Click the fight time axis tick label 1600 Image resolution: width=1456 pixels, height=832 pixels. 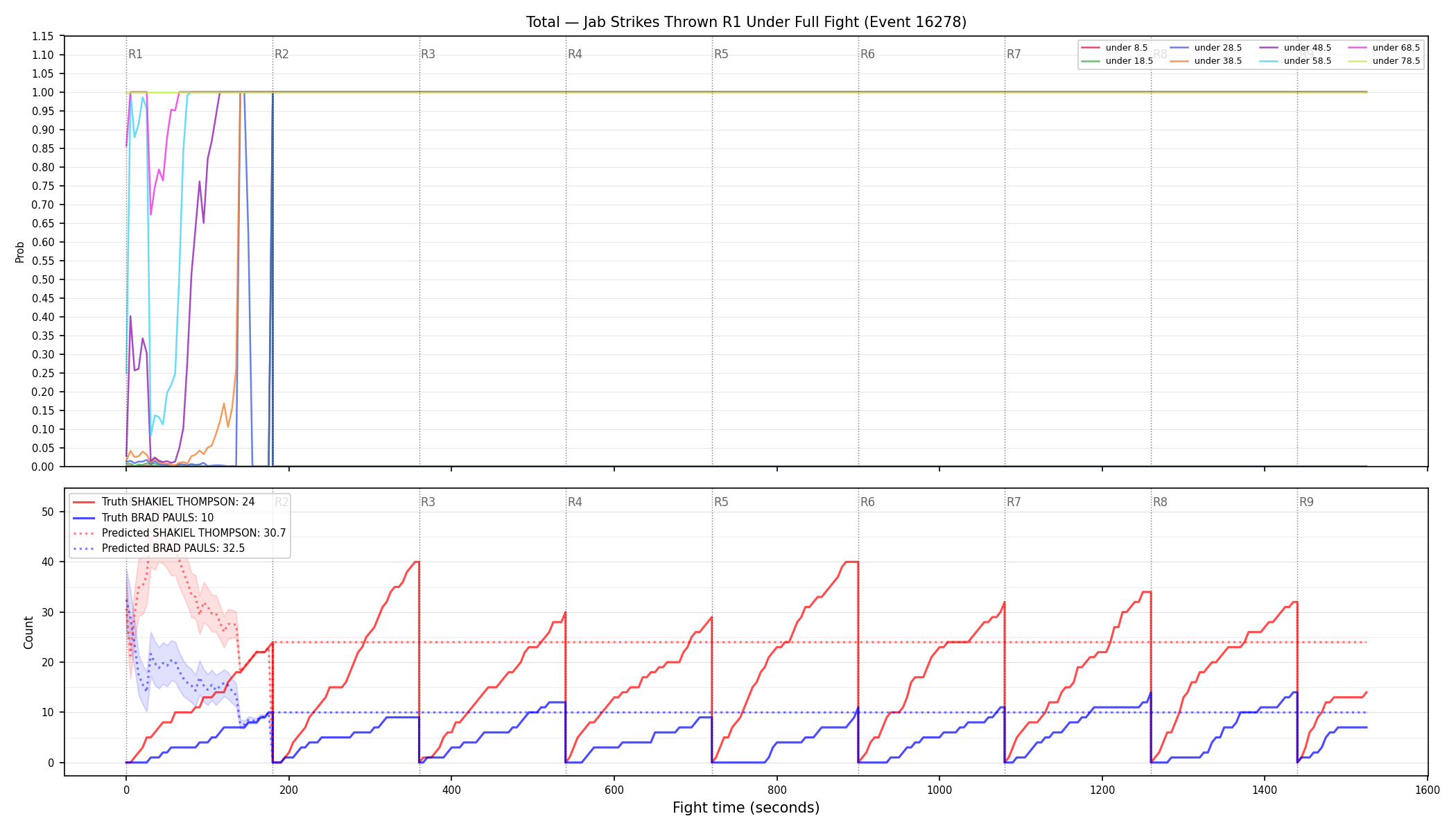1428,790
